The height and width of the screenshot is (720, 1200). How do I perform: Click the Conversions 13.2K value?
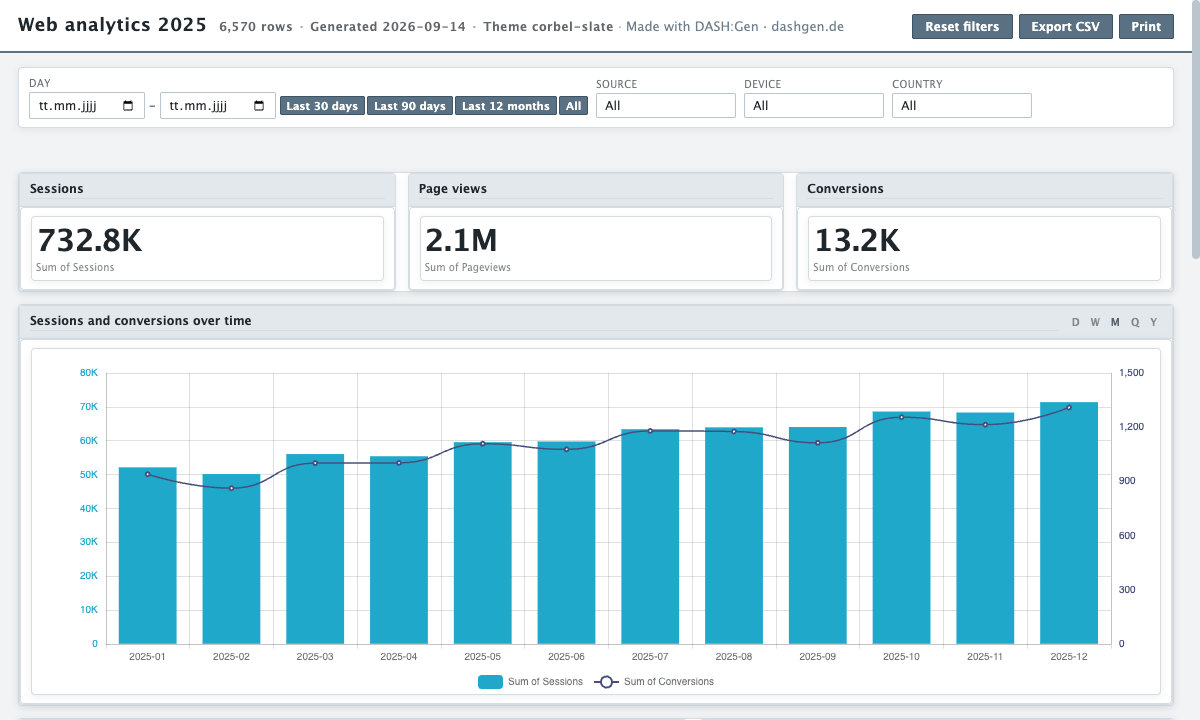tap(857, 241)
